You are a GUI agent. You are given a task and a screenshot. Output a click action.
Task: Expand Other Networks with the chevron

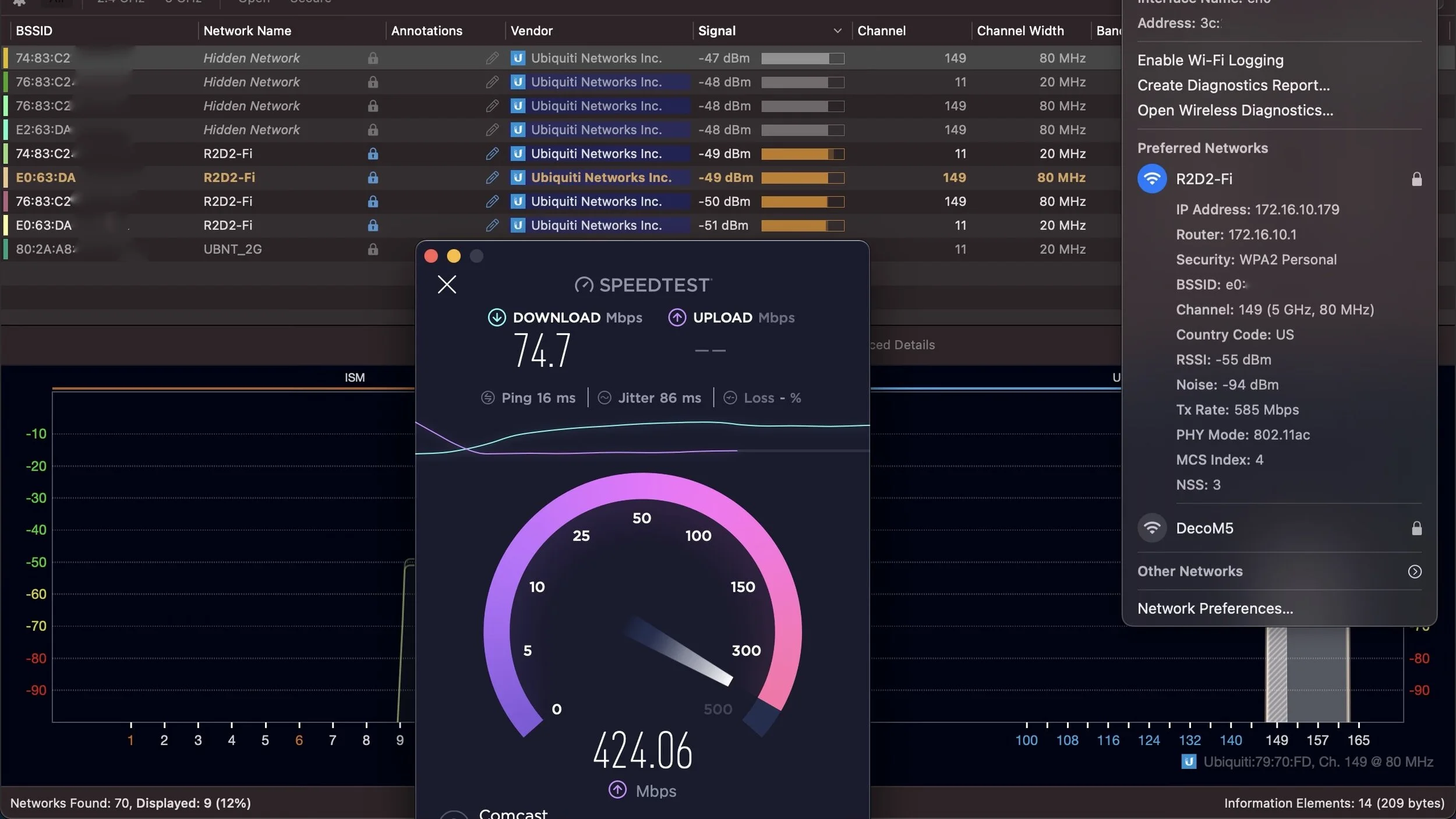click(1415, 571)
